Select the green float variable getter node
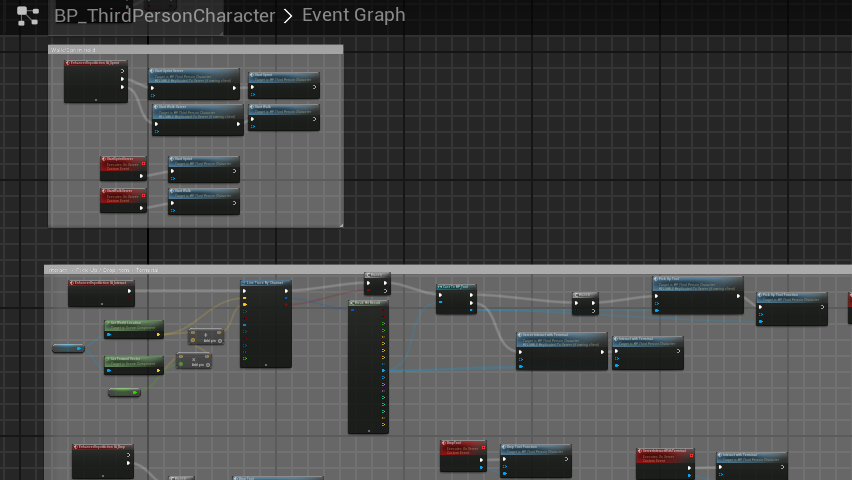852x480 pixels. tap(124, 392)
